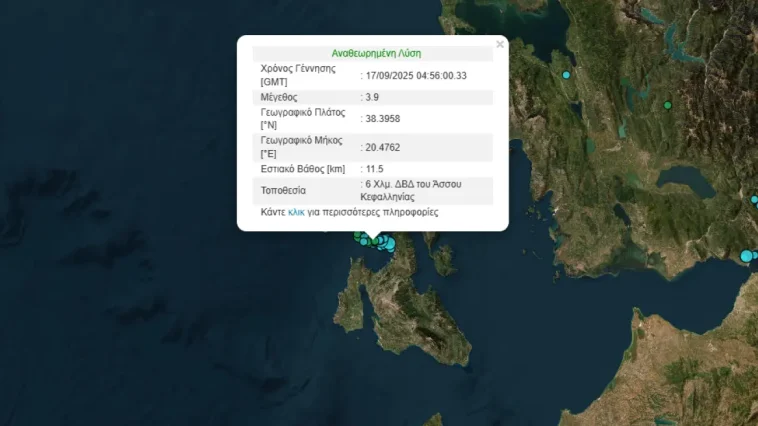Select the cyan marker northeast of the popup
The height and width of the screenshot is (426, 758).
[566, 76]
